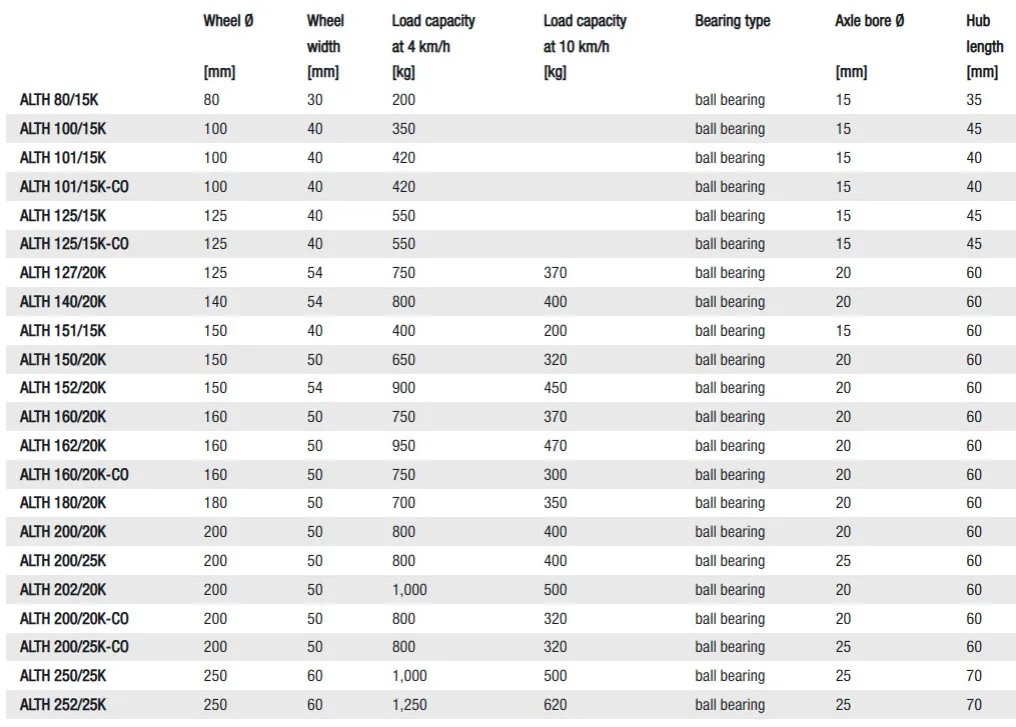Screen dimensions: 1016x727
Task: Click the ALTH 80/15K product name
Action: [x=59, y=100]
